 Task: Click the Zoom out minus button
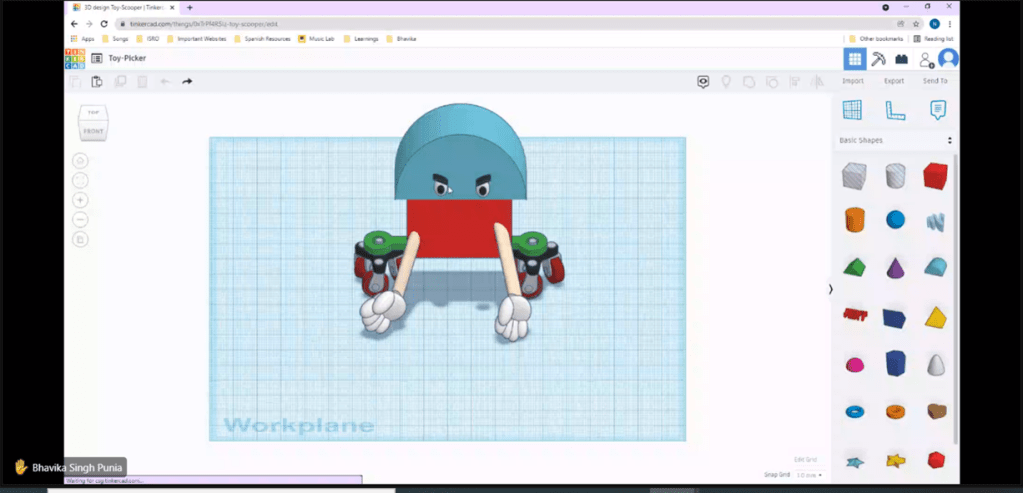point(81,219)
